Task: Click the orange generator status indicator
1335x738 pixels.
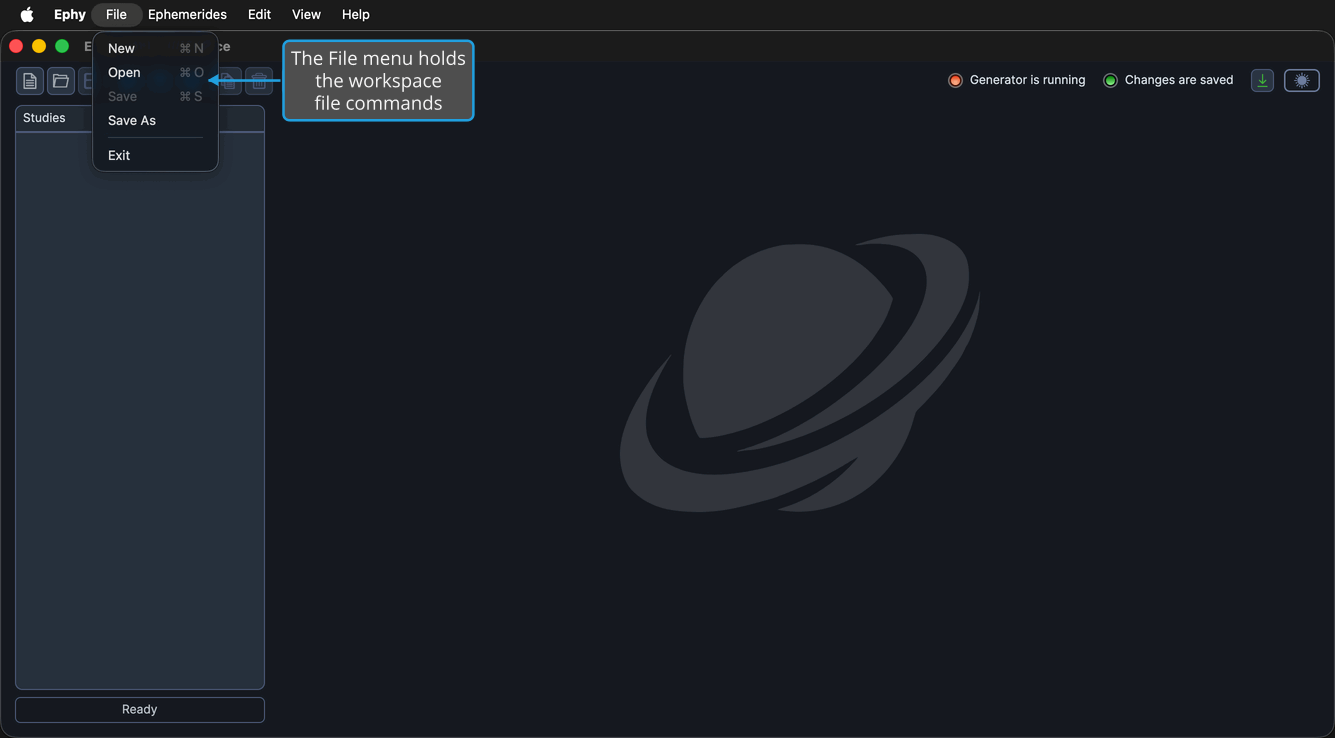Action: [x=955, y=80]
